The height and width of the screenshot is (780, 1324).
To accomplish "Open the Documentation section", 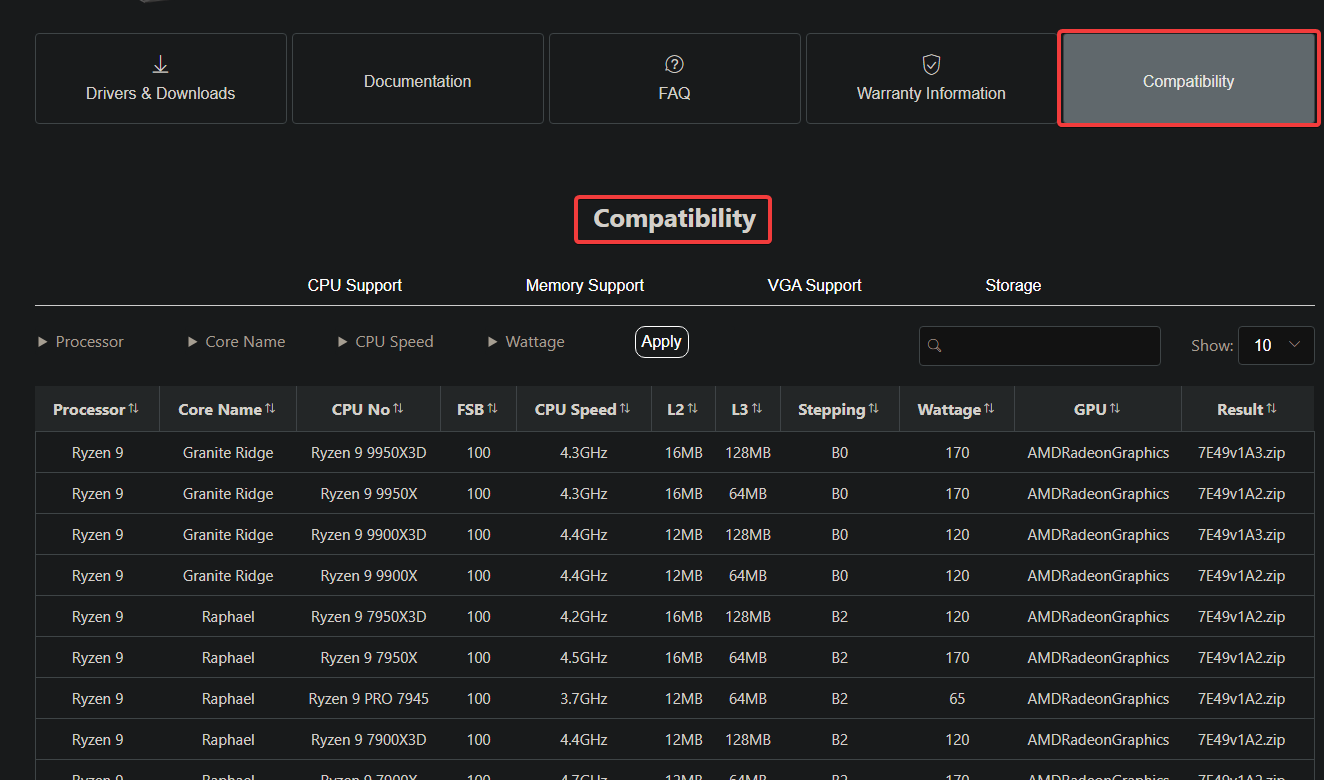I will point(418,79).
